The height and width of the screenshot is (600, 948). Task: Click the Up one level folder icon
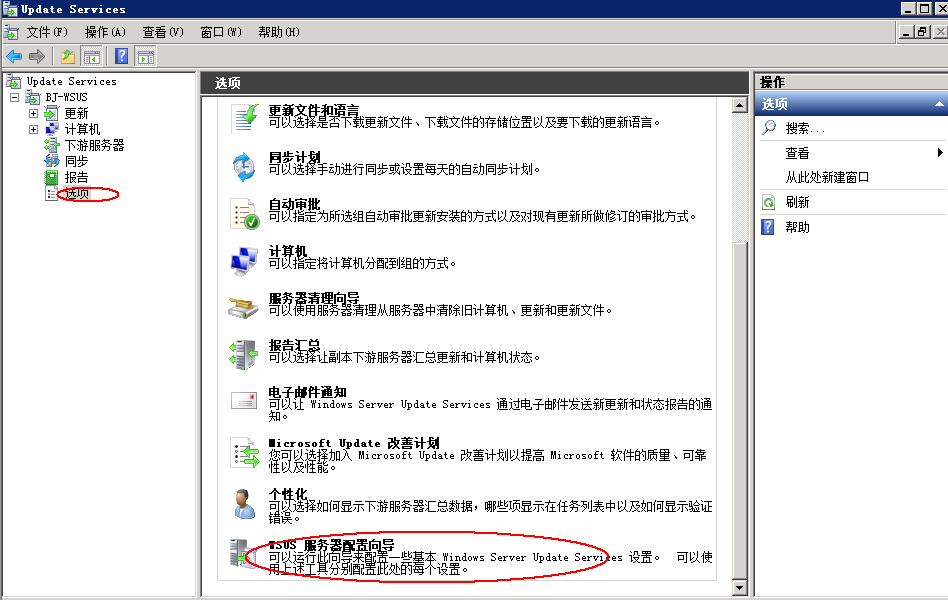(68, 57)
